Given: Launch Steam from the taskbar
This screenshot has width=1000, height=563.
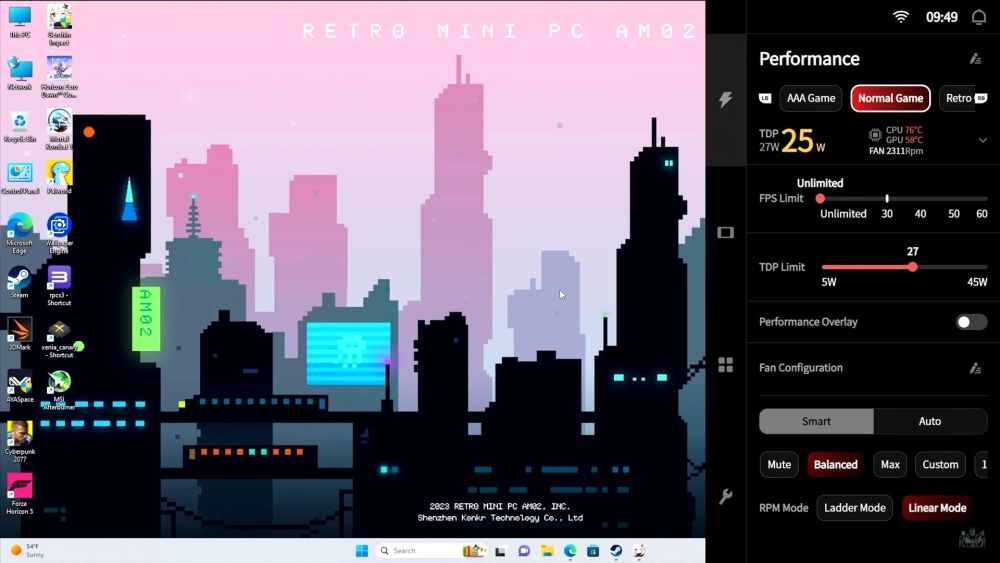Looking at the screenshot, I should point(616,551).
